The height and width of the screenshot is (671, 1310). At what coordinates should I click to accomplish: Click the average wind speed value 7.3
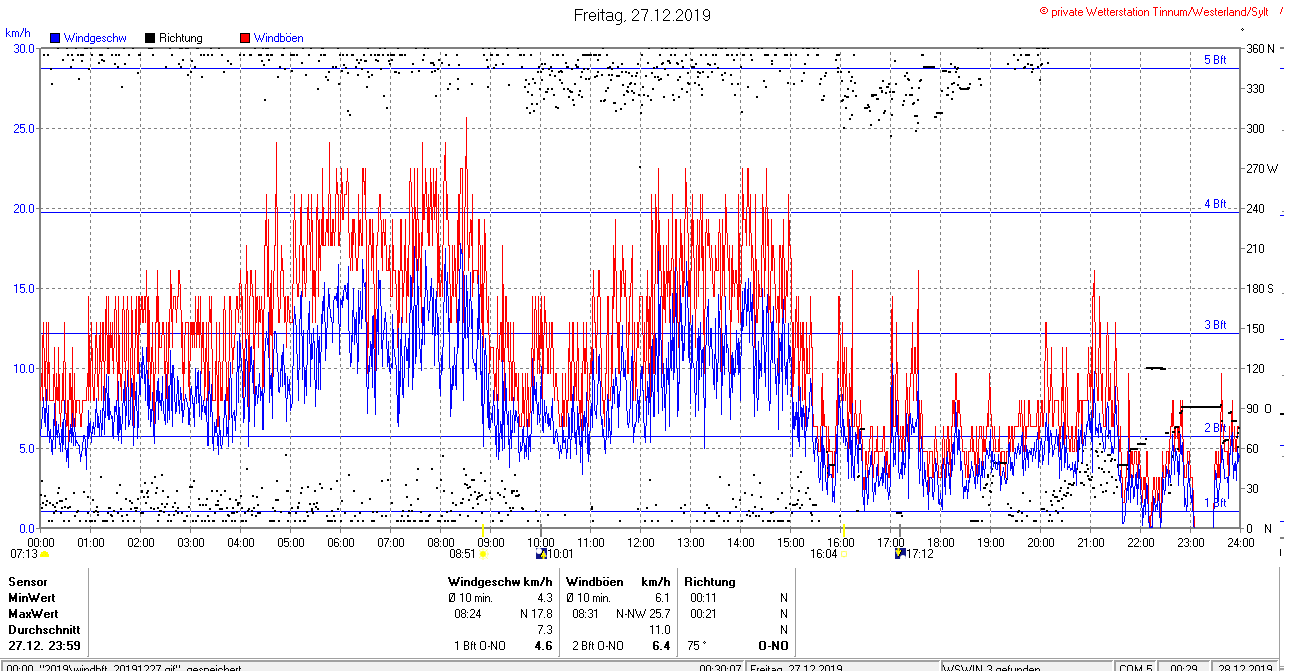(545, 630)
